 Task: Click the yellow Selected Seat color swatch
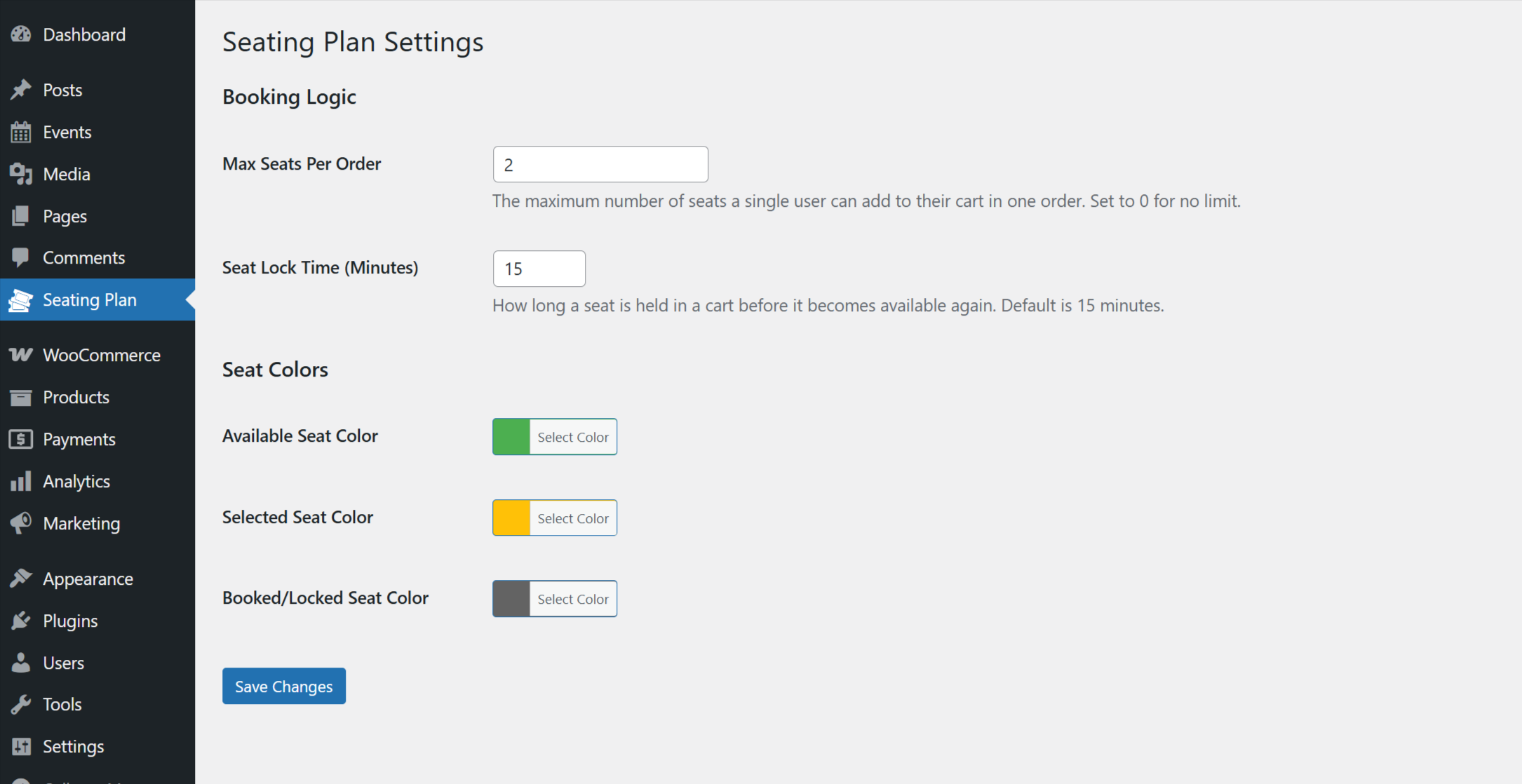tap(511, 518)
